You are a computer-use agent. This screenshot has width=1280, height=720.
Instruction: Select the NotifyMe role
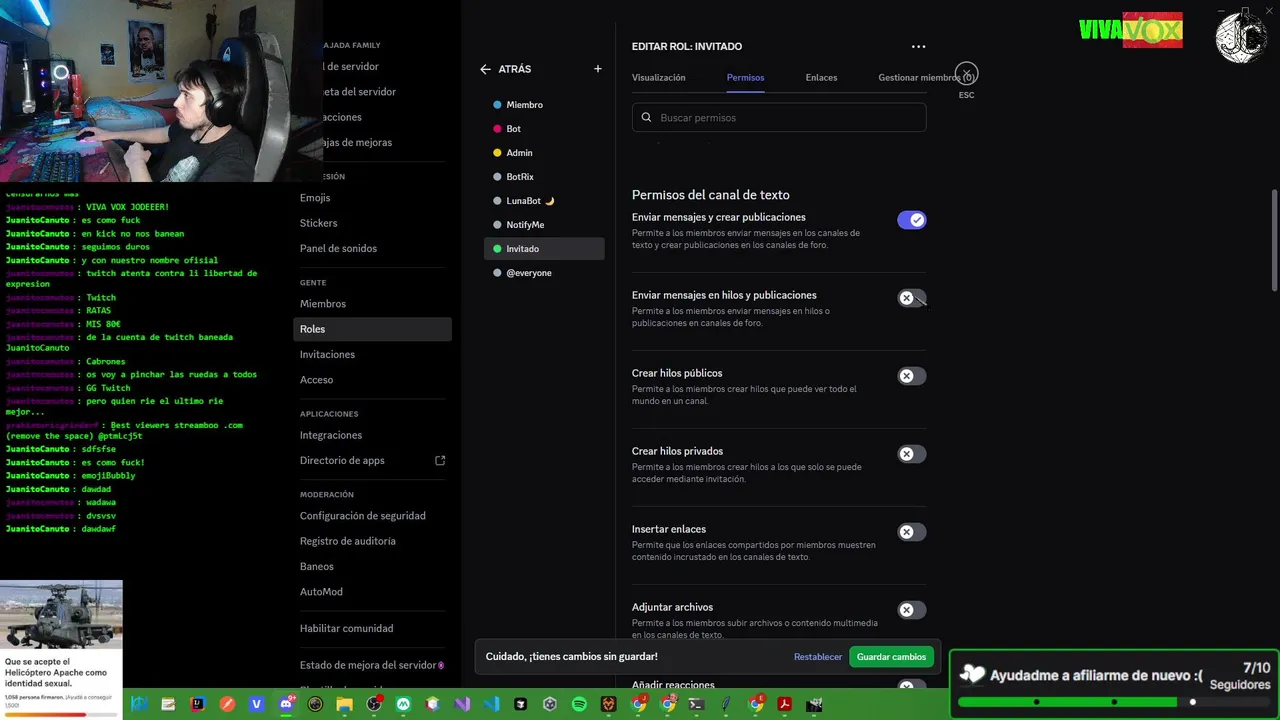tap(544, 225)
